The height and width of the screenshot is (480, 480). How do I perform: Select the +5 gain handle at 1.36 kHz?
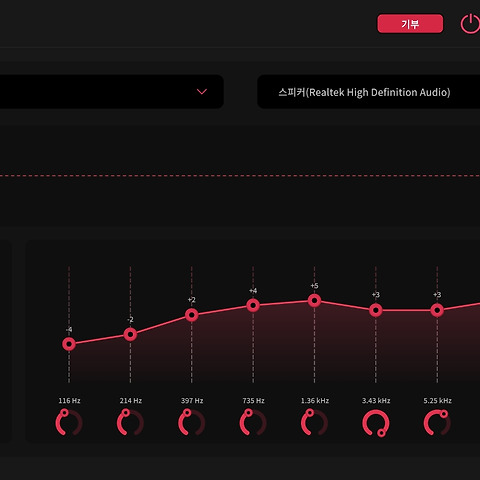(314, 301)
